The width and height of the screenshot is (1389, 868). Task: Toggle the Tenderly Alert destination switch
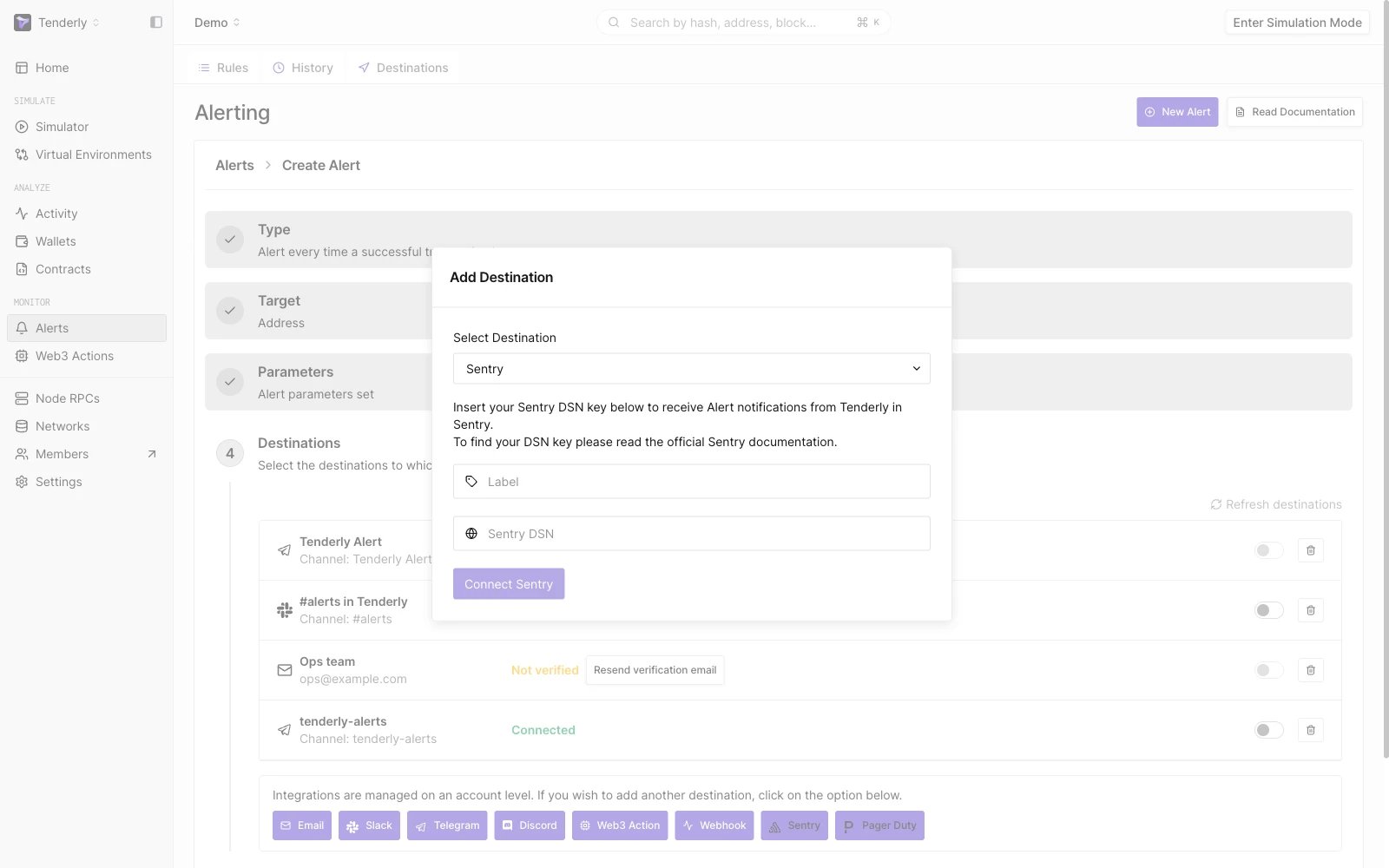1268,550
